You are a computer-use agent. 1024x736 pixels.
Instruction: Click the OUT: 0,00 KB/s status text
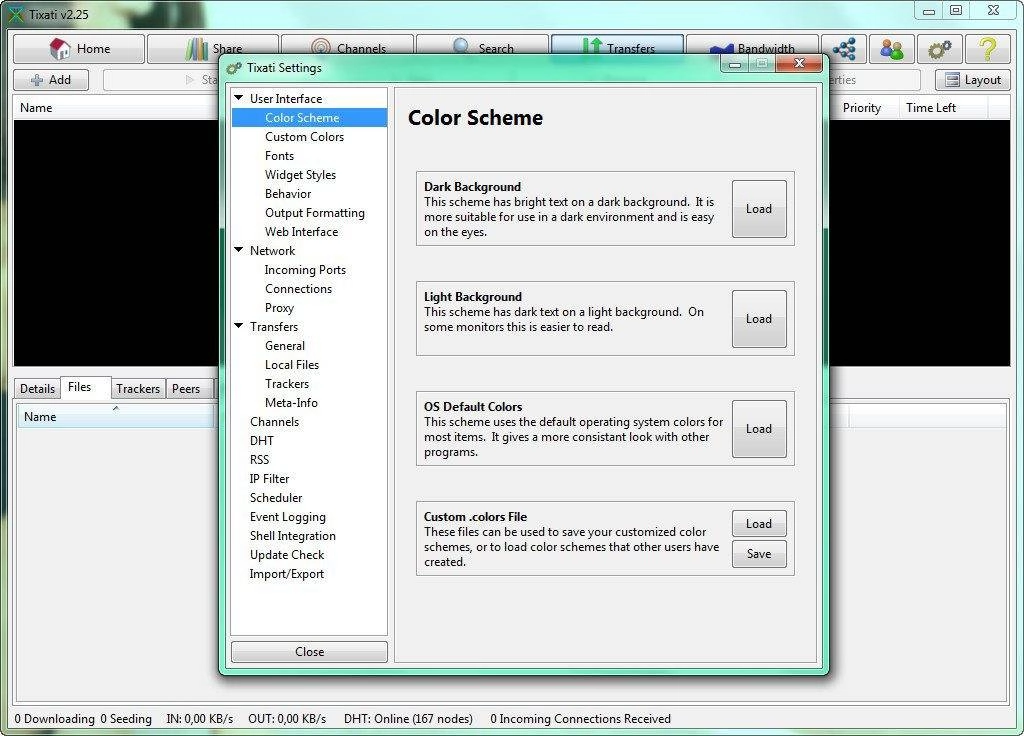click(287, 719)
